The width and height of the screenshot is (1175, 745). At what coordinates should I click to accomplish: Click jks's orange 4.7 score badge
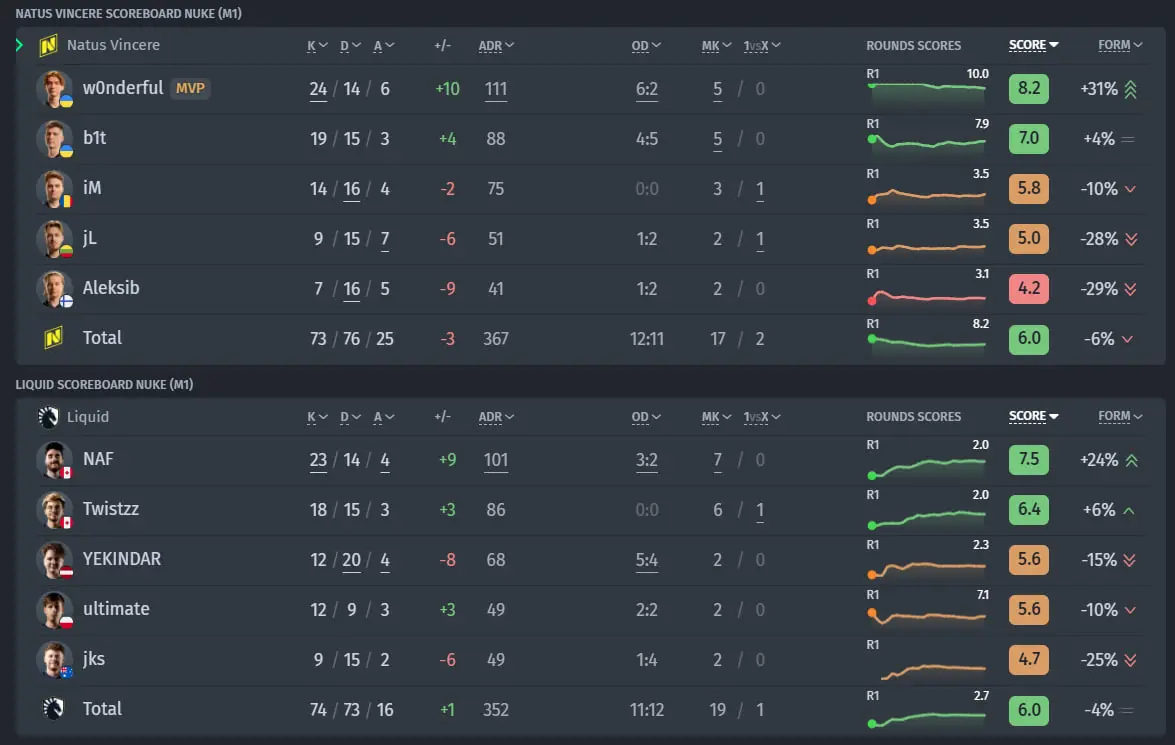[x=1029, y=660]
